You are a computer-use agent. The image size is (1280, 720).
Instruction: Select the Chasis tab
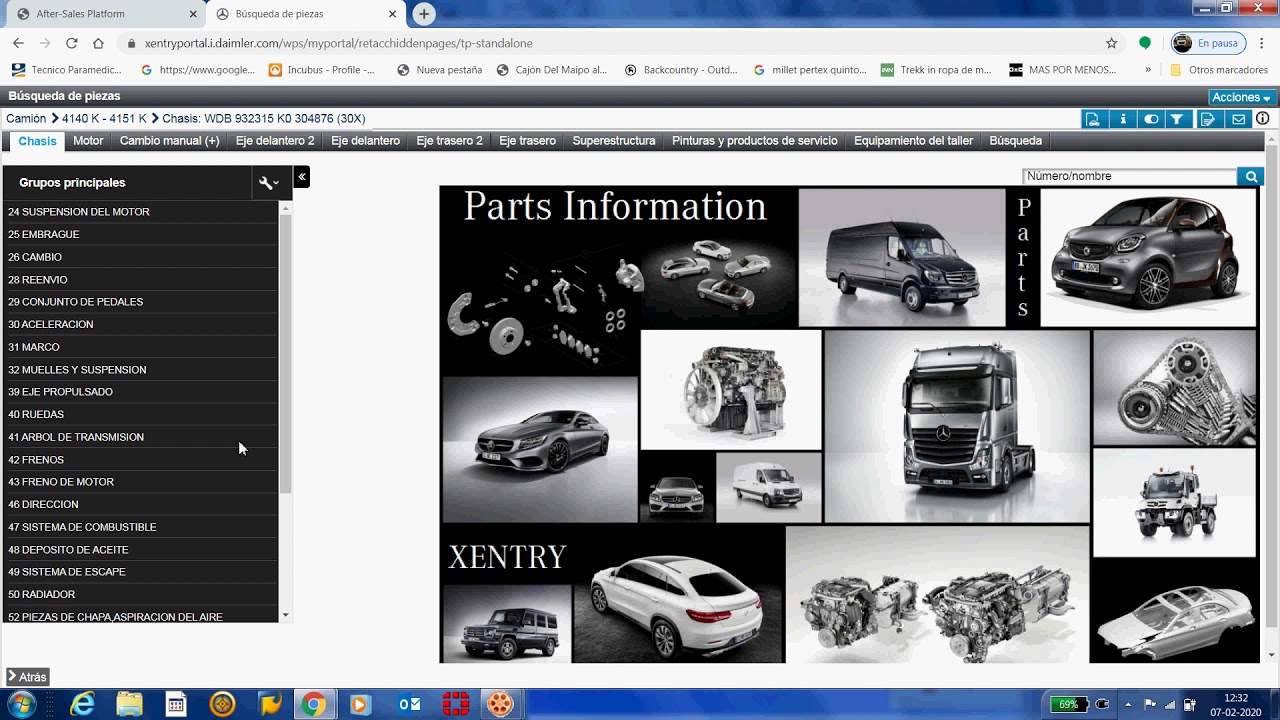pyautogui.click(x=37, y=141)
